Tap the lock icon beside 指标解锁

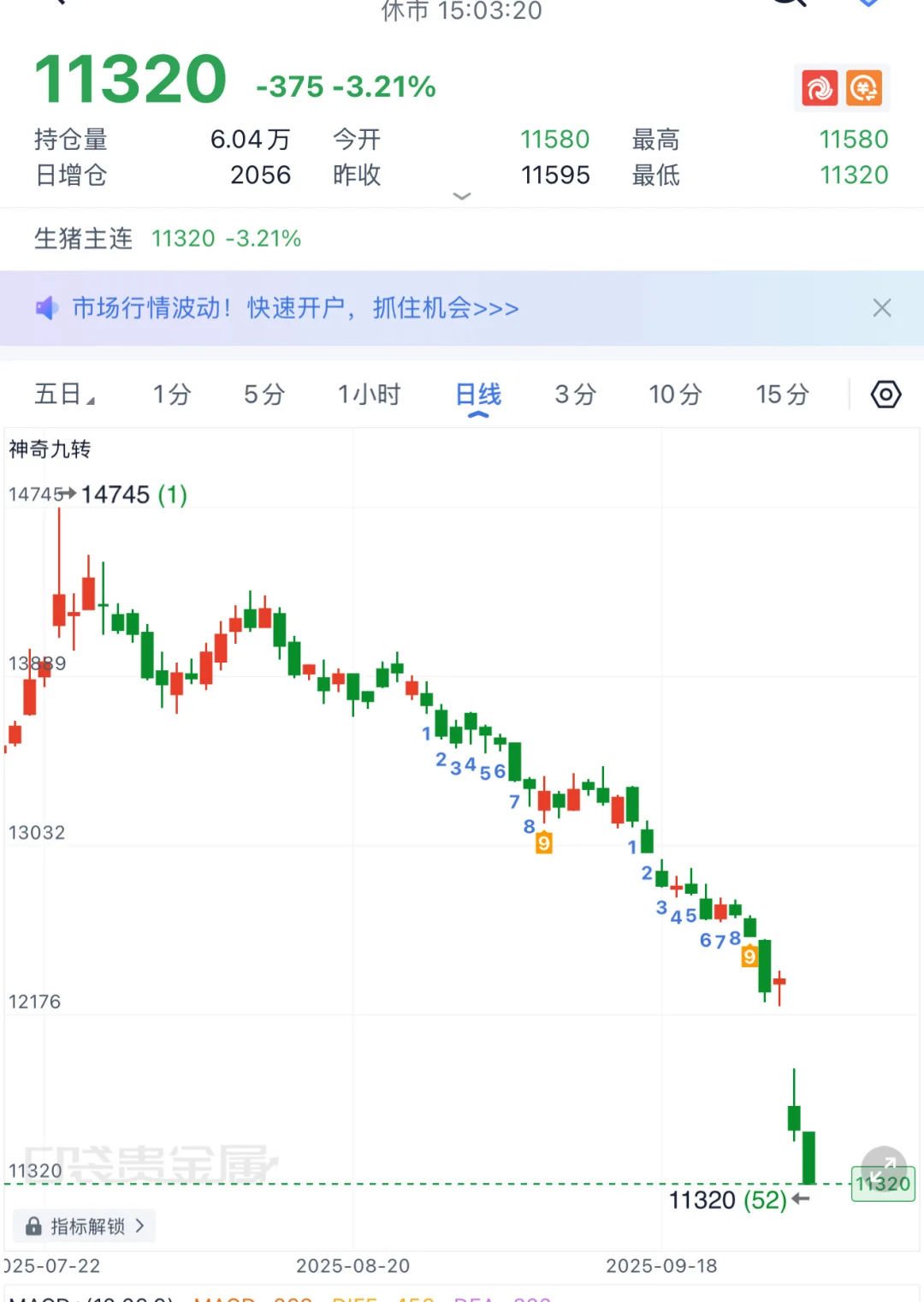point(33,1226)
